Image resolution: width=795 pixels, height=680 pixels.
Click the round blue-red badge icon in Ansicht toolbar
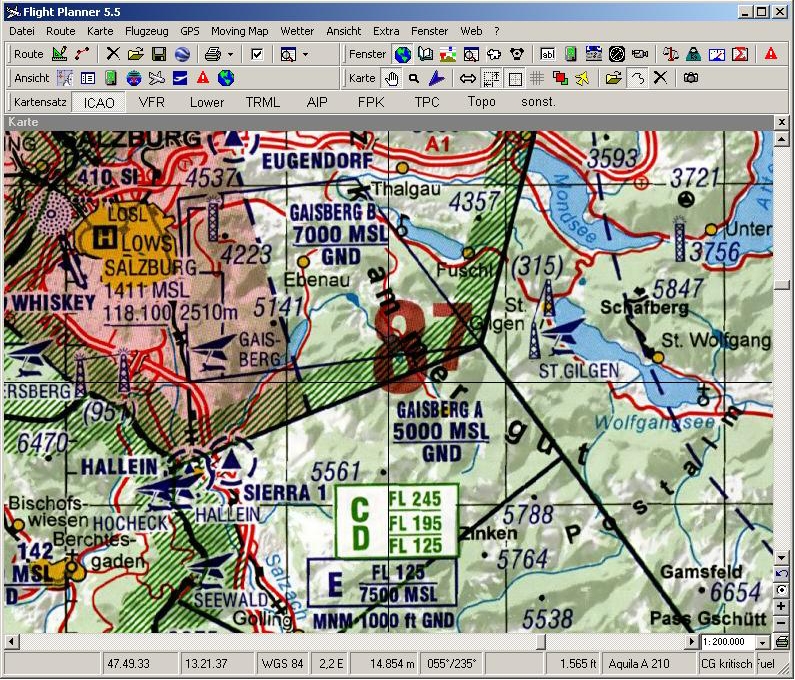pos(134,78)
